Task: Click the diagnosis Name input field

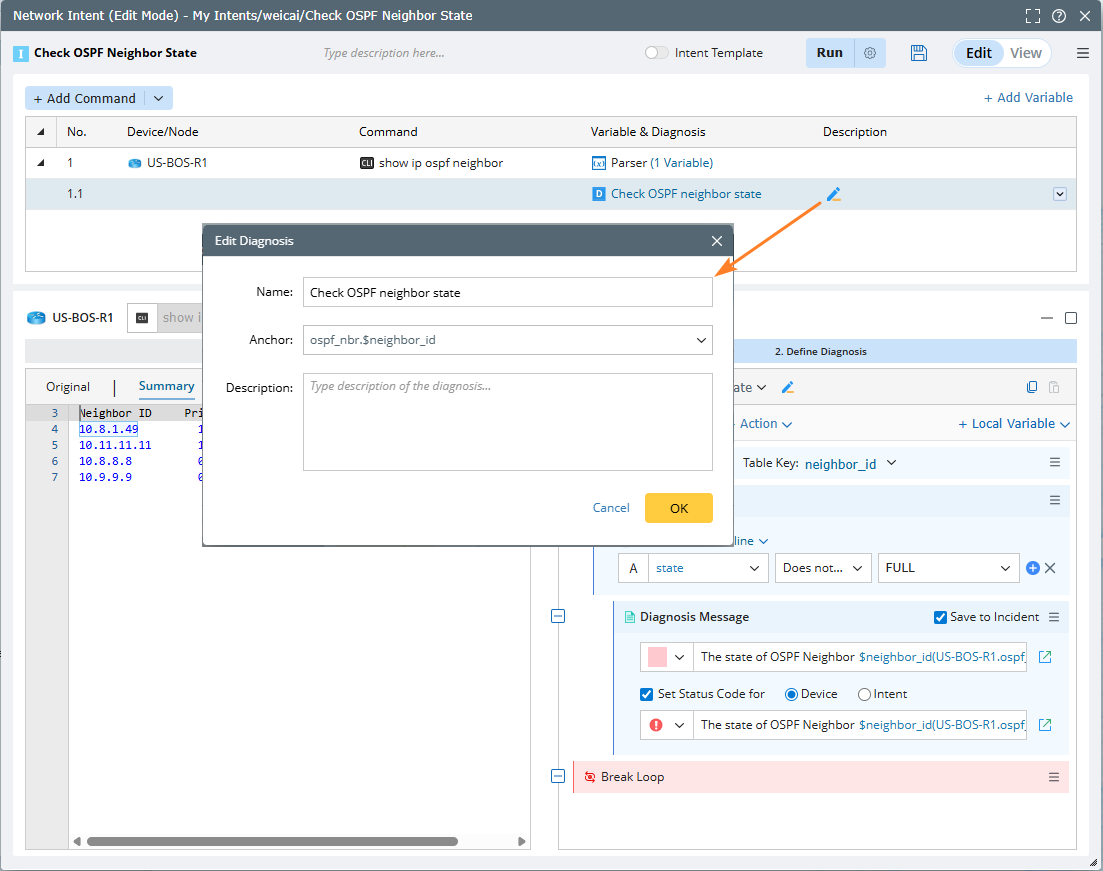Action: coord(507,292)
